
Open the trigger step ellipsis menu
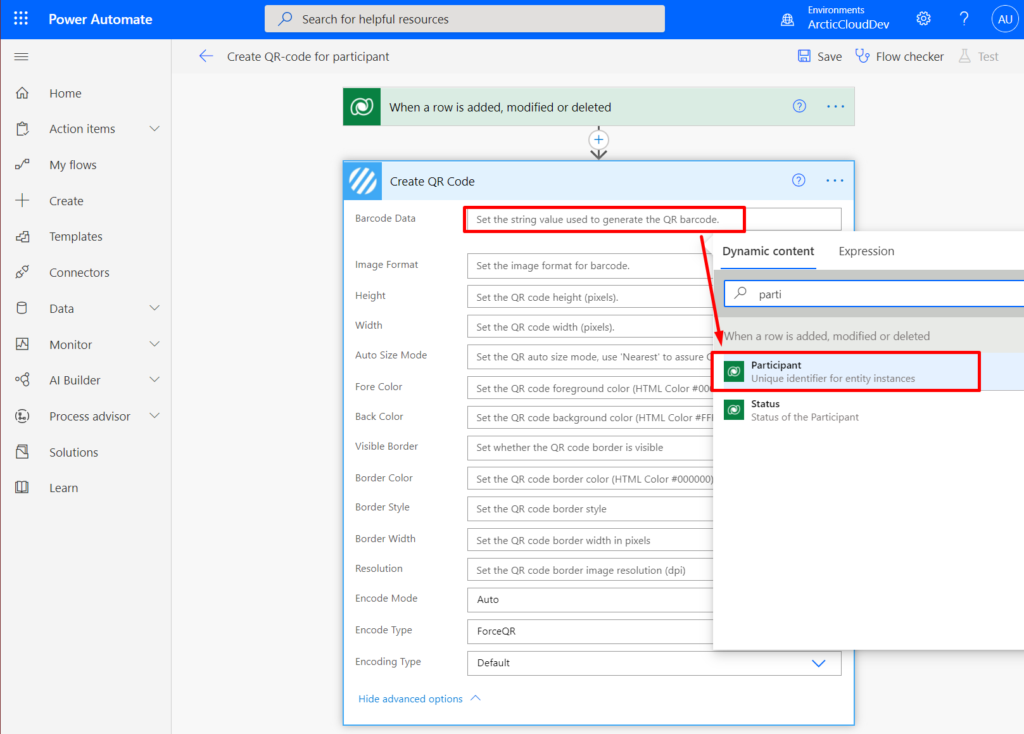tap(835, 106)
